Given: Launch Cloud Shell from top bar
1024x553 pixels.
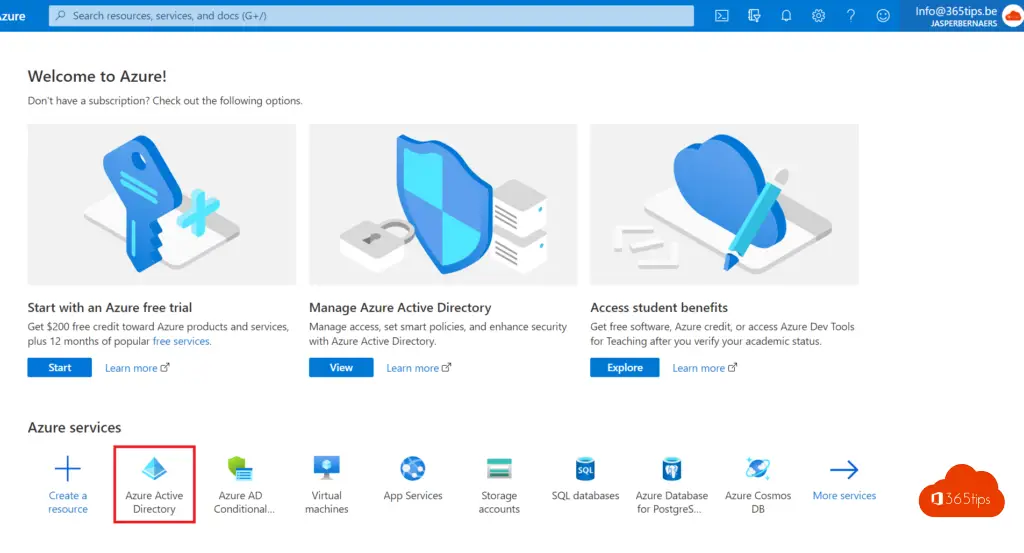Looking at the screenshot, I should tap(722, 16).
